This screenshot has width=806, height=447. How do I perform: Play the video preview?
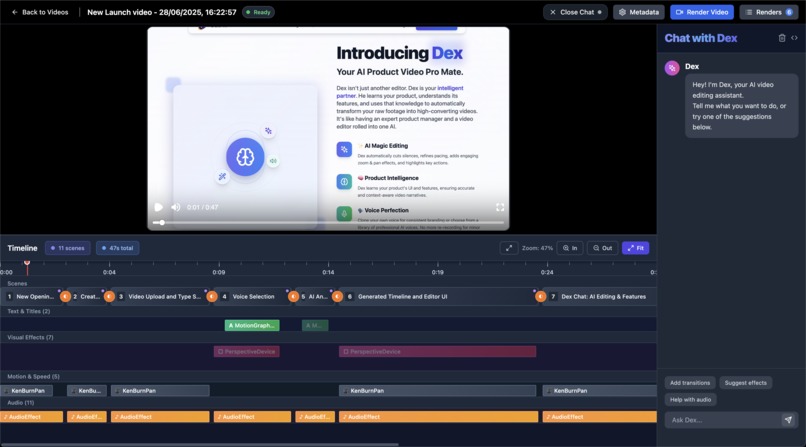point(158,207)
